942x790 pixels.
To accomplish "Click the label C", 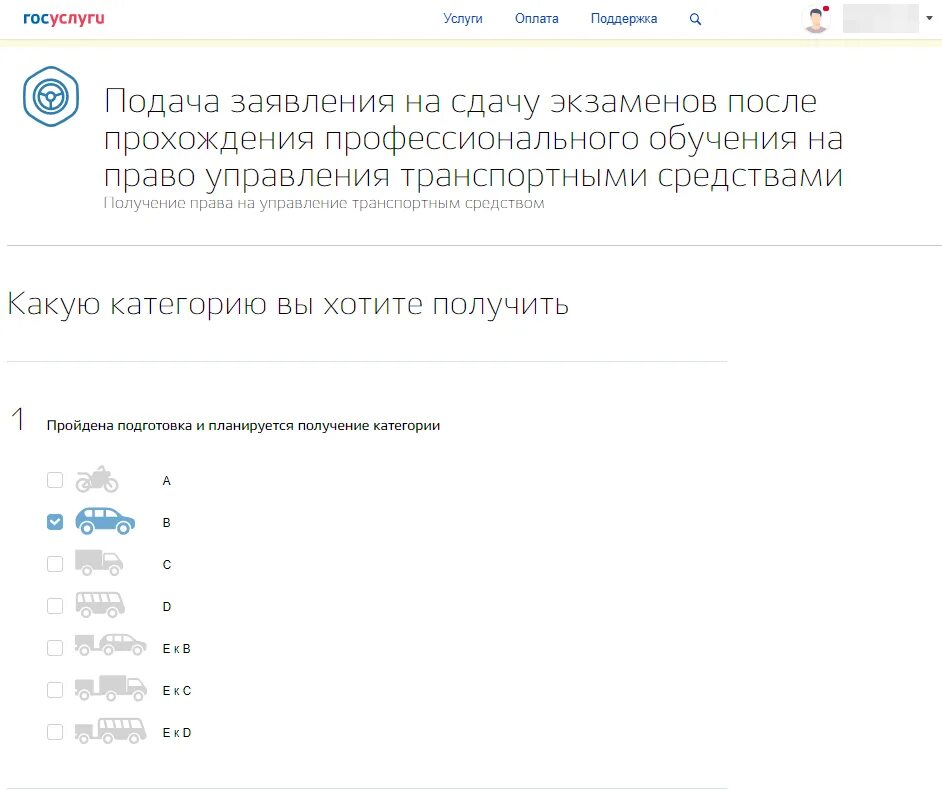I will tap(166, 565).
